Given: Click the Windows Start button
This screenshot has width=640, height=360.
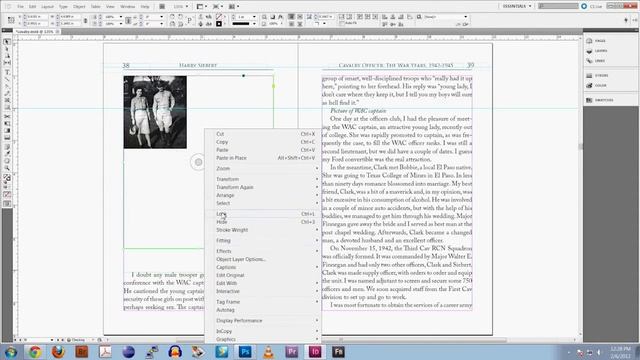Looking at the screenshot, I should (11, 352).
